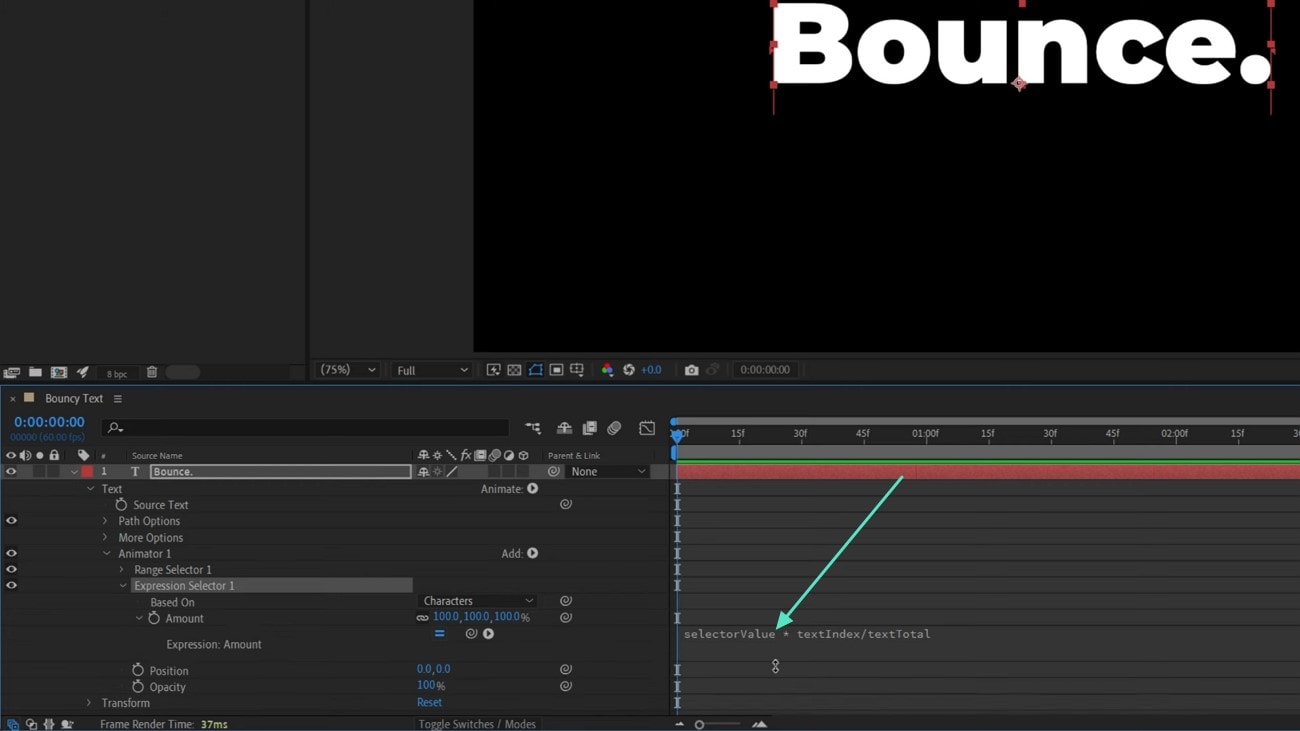This screenshot has width=1300, height=731.
Task: Toggle Expression Selector 1 visibility eye
Action: (x=11, y=585)
